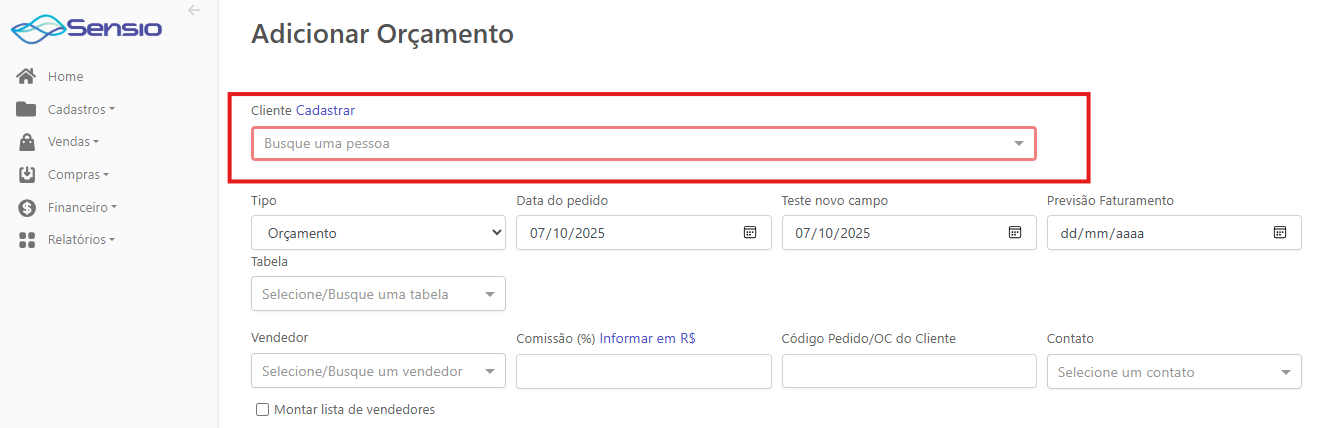The image size is (1324, 428).
Task: Click the Cadastros folder icon
Action: 27,109
